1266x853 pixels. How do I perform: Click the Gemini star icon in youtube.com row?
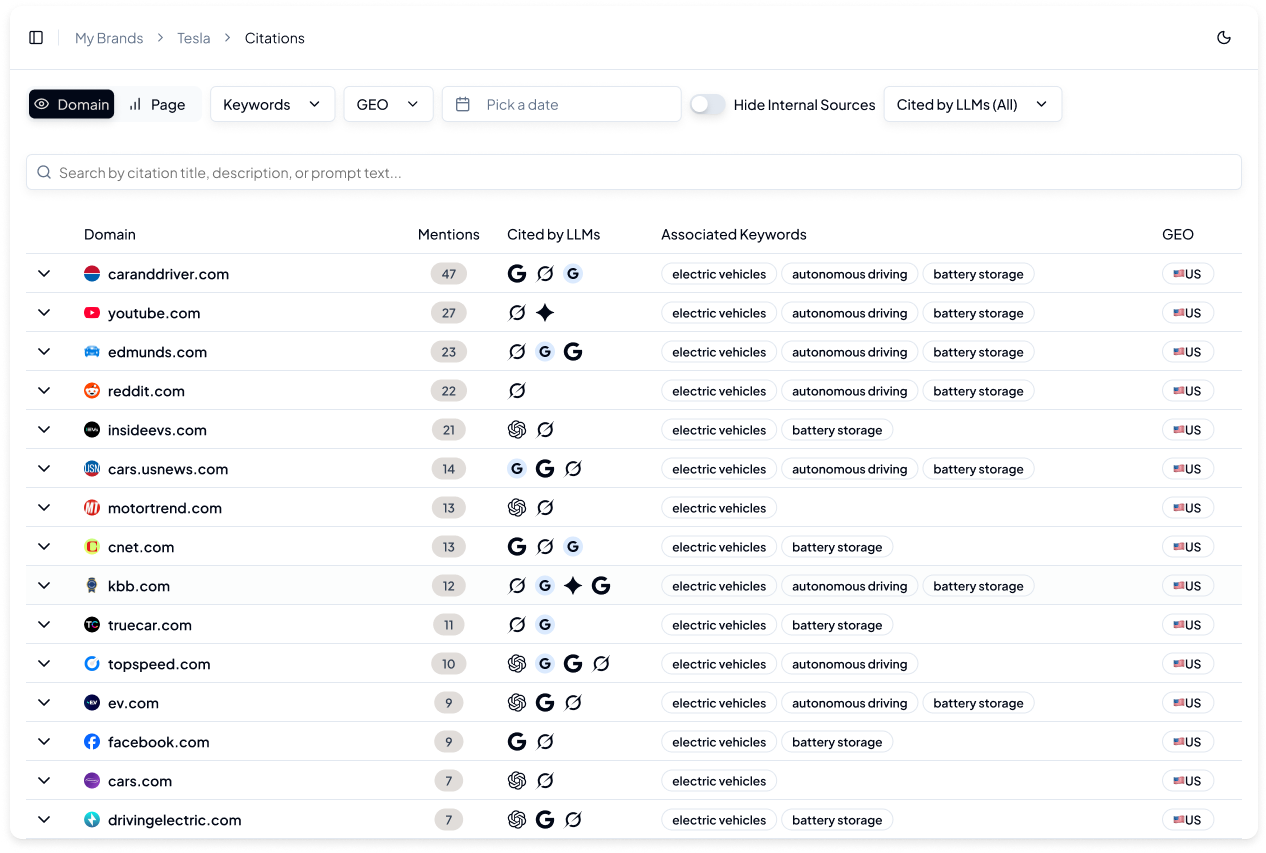[545, 313]
